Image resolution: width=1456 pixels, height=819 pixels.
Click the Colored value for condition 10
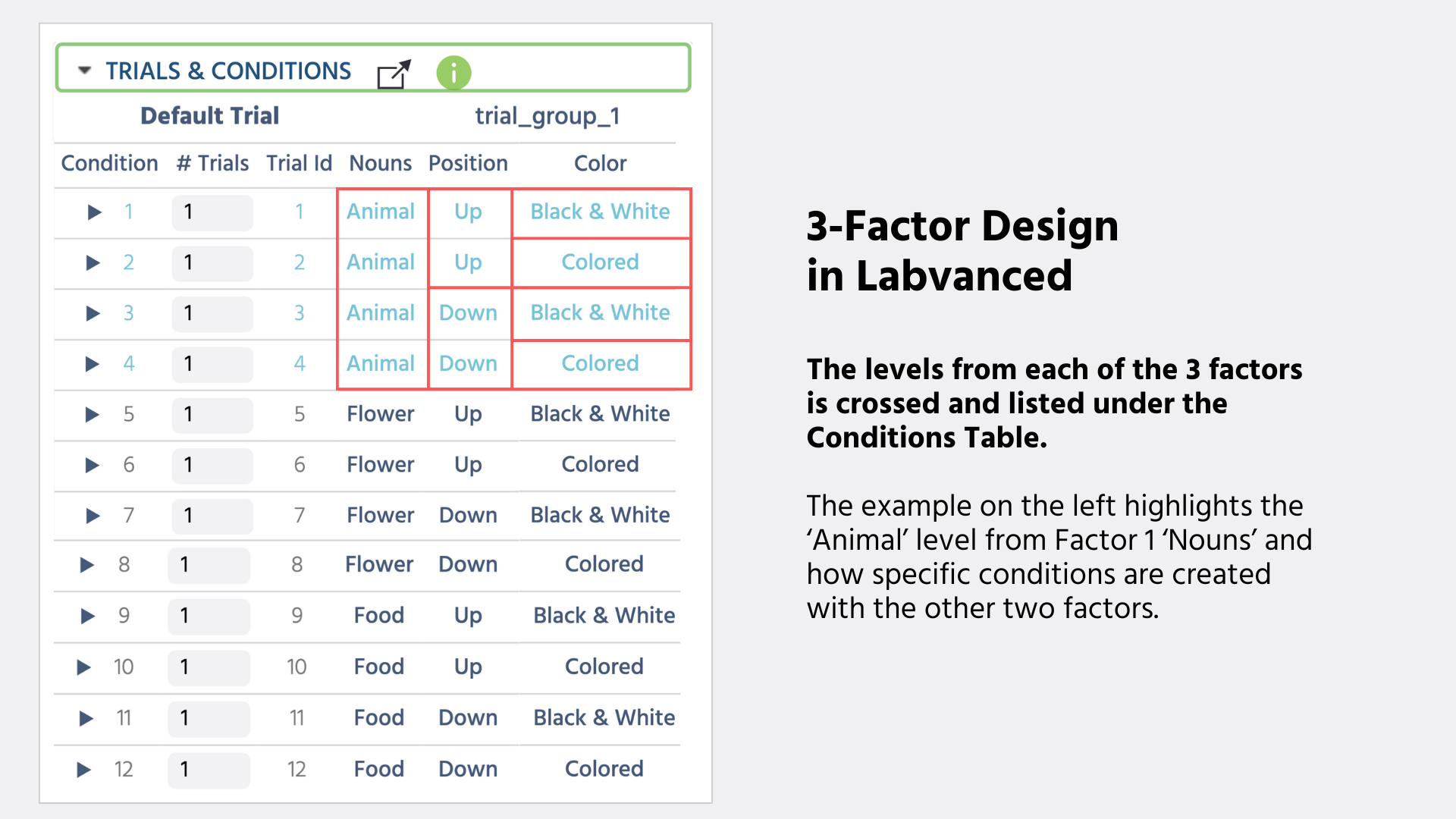coord(604,667)
